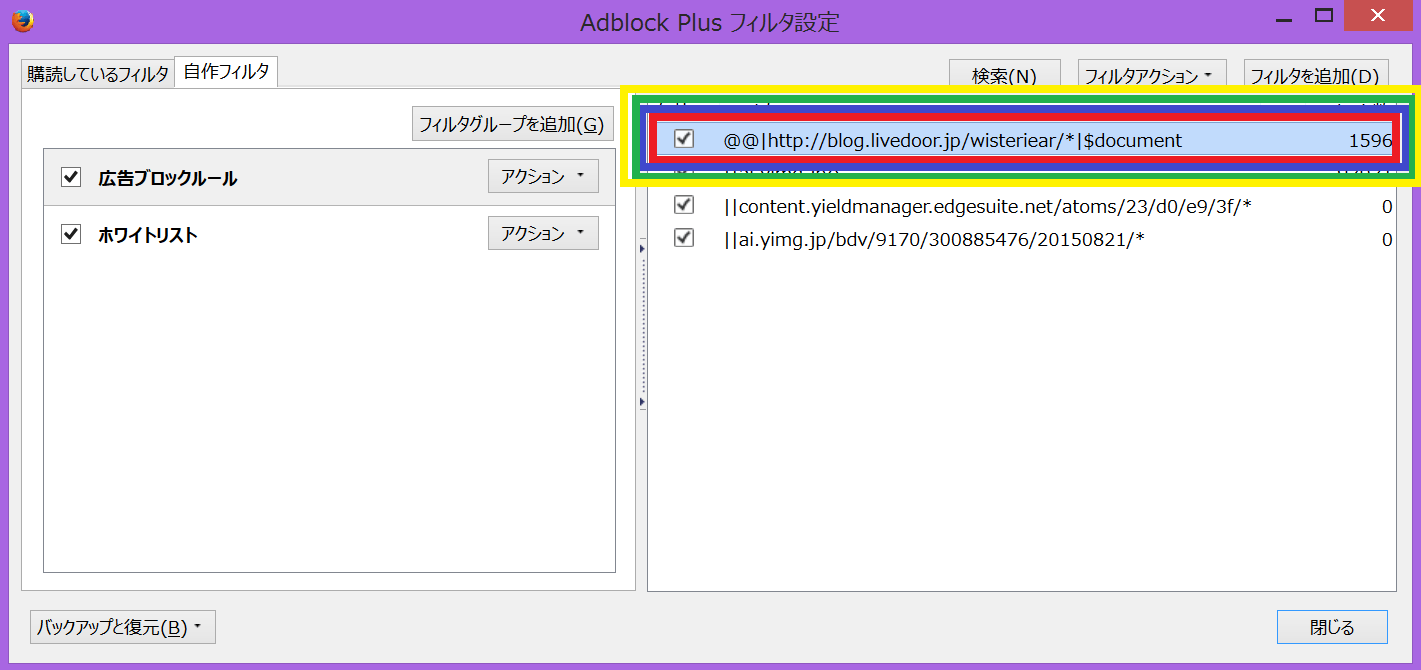Open アクション menu for ホワイトリスト
Viewport: 1421px width, 670px height.
click(543, 234)
